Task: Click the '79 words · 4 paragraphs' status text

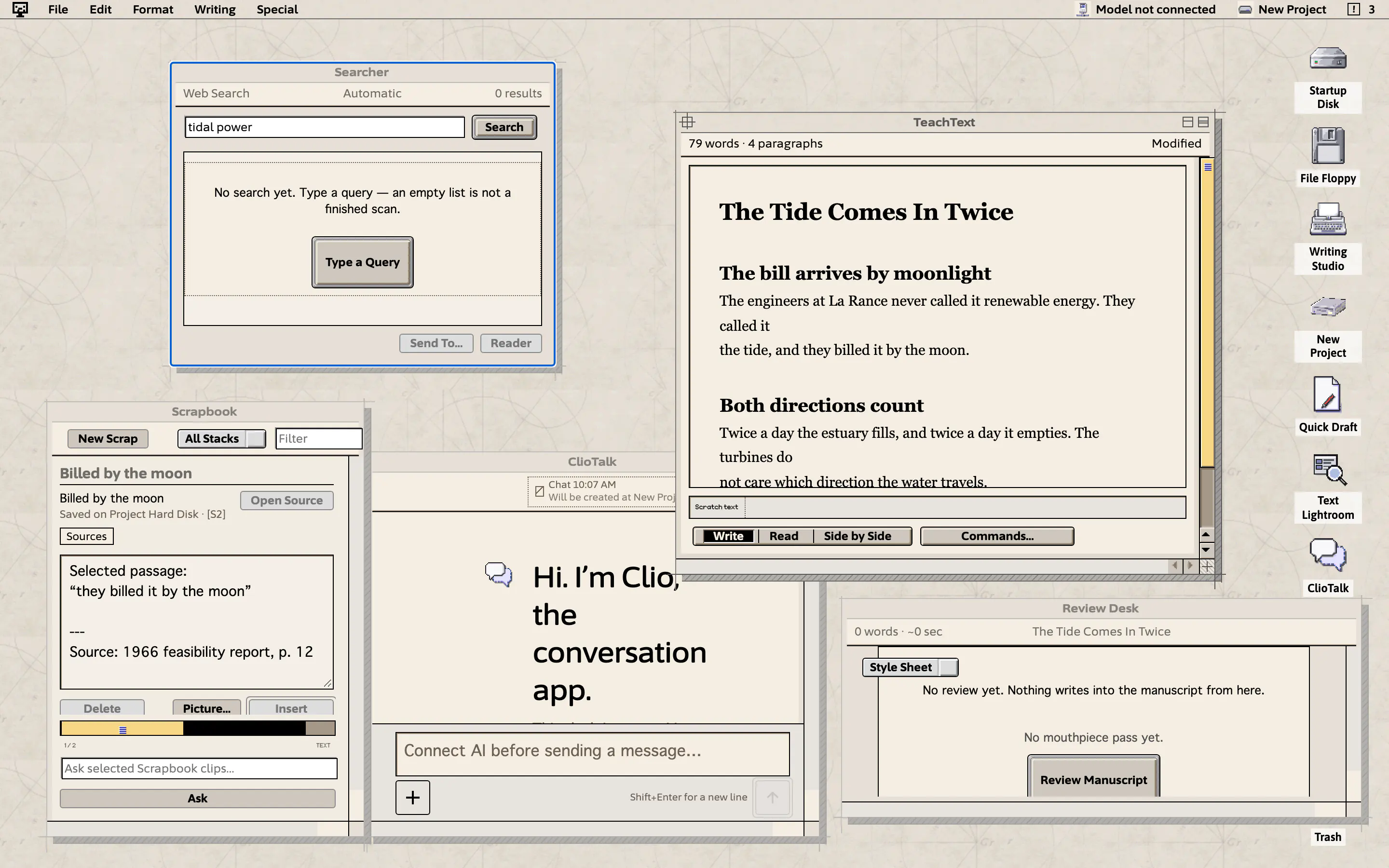Action: (x=755, y=144)
